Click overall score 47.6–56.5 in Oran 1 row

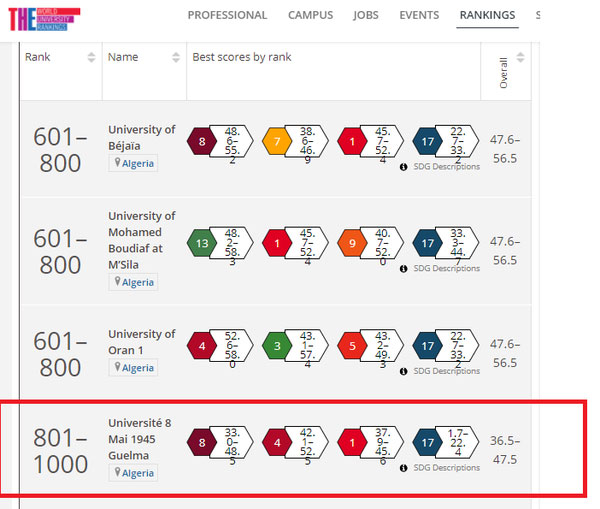pos(505,353)
